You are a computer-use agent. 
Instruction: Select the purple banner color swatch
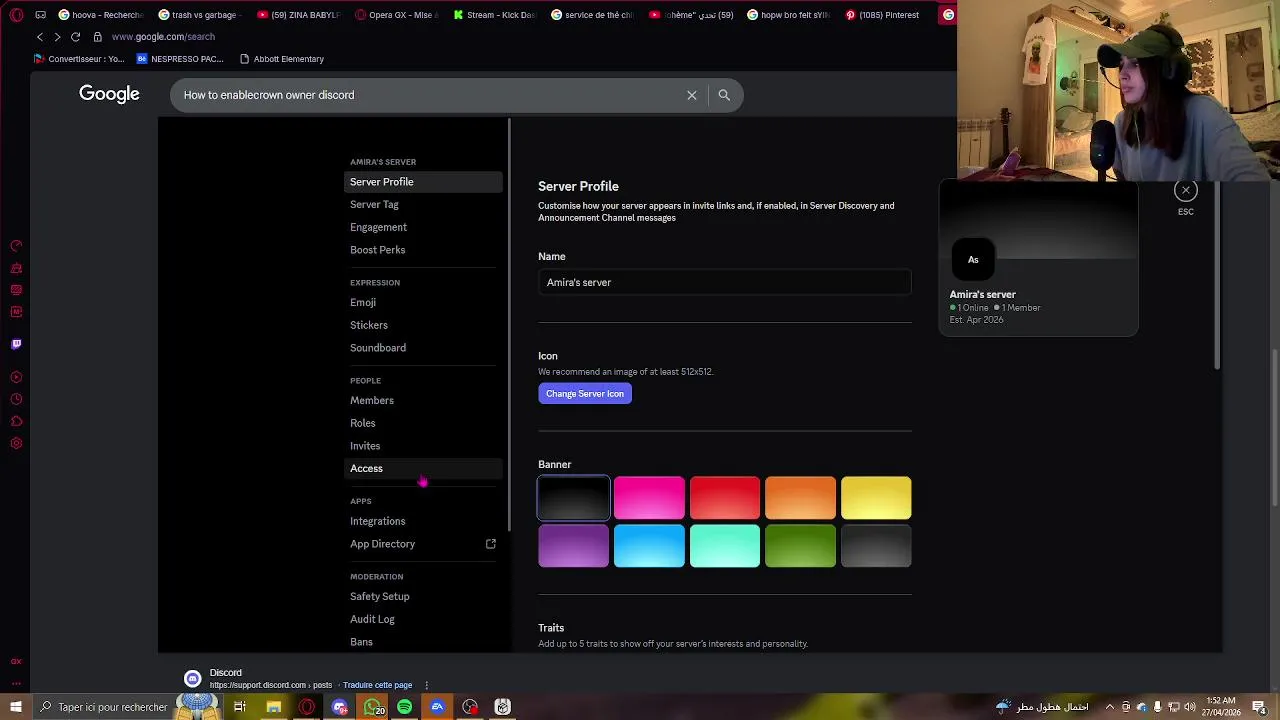pos(574,546)
